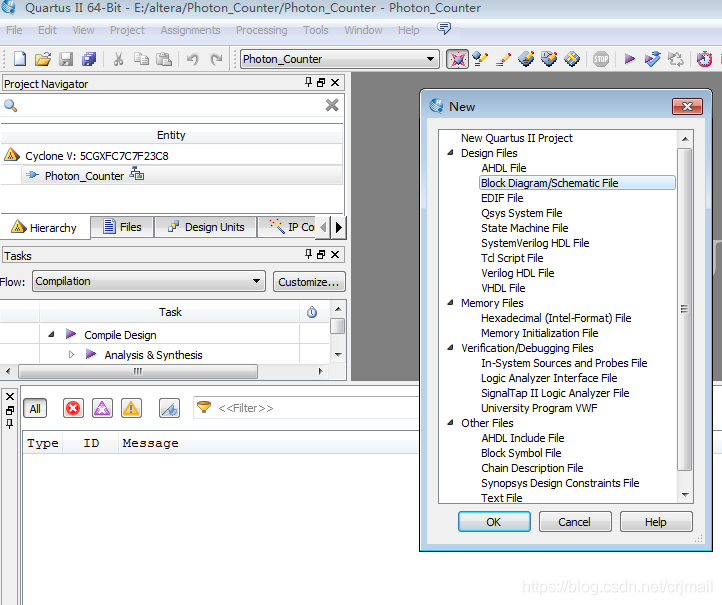This screenshot has width=722, height=605.
Task: Click the critical warning filter icon
Action: [x=102, y=408]
